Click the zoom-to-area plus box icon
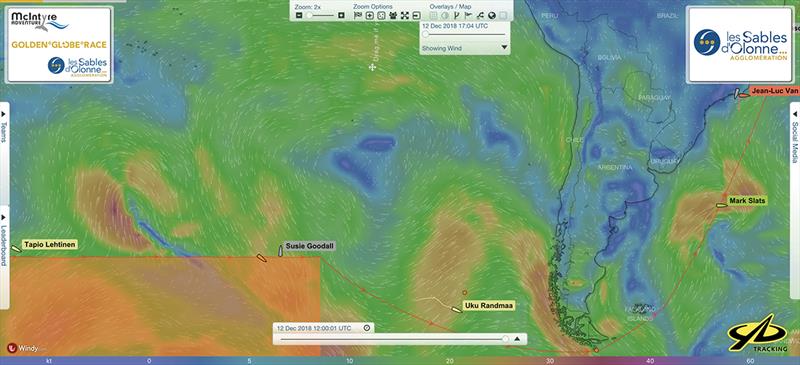Screen dimensions: 800x365 click(x=370, y=16)
